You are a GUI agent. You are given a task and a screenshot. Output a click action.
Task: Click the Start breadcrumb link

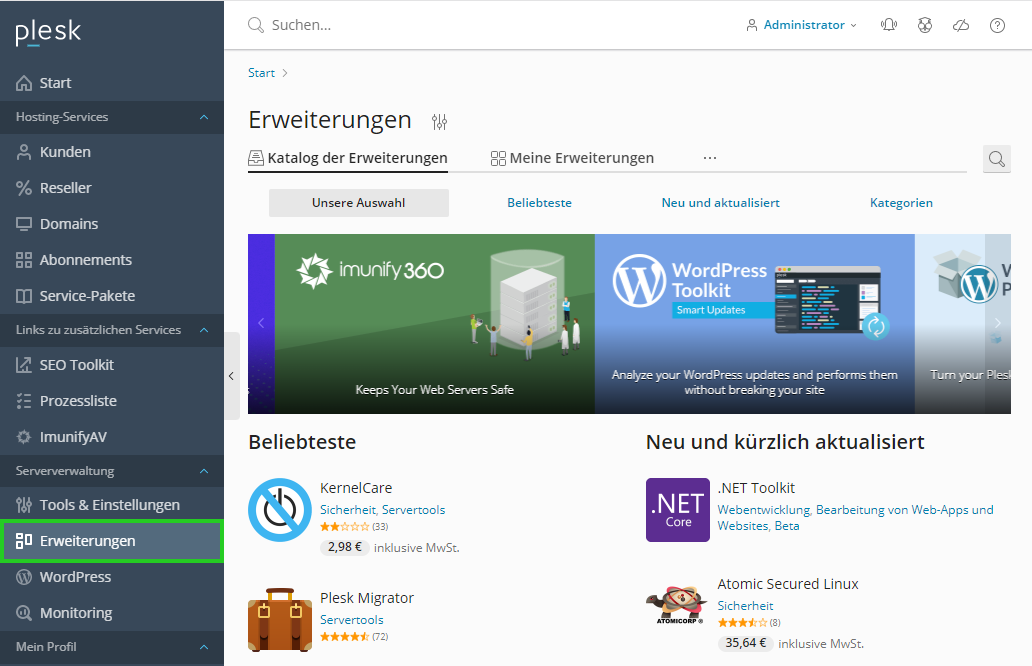(261, 73)
